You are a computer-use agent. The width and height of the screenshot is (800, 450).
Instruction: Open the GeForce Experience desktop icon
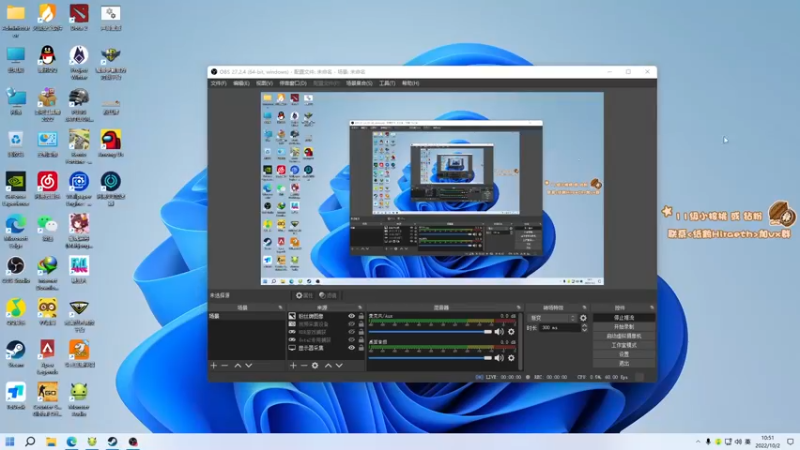tap(16, 188)
